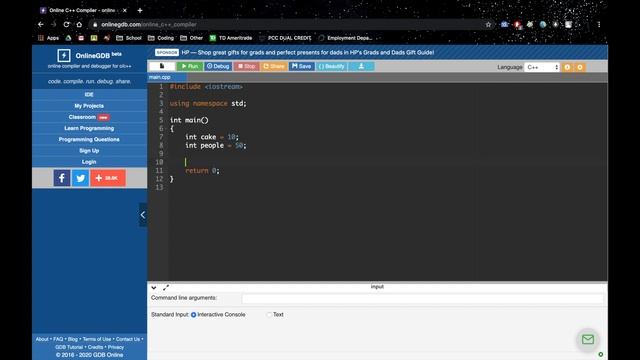This screenshot has height=360, width=640.
Task: Beautify the source code
Action: coord(331,66)
